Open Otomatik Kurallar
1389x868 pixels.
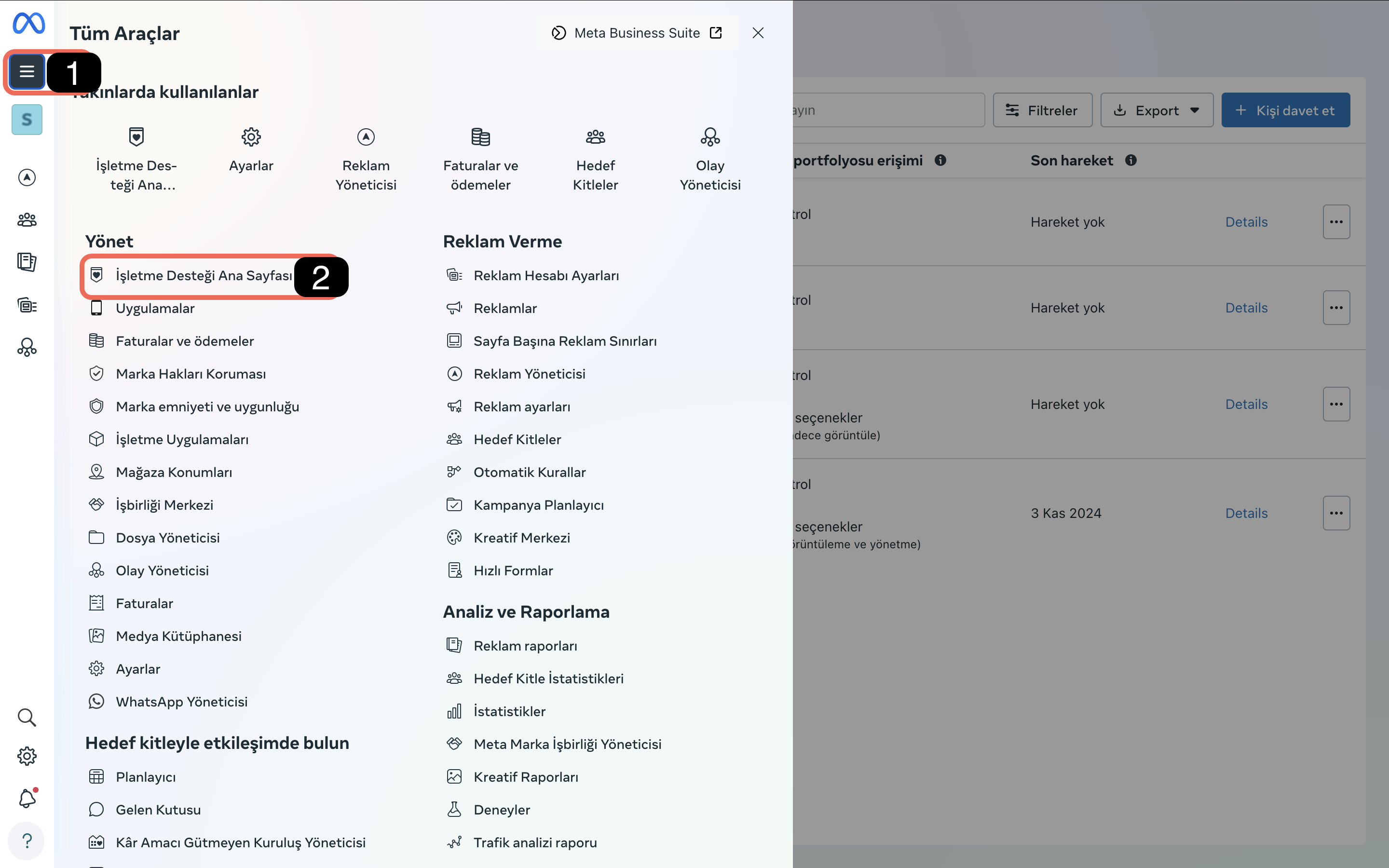(517, 472)
